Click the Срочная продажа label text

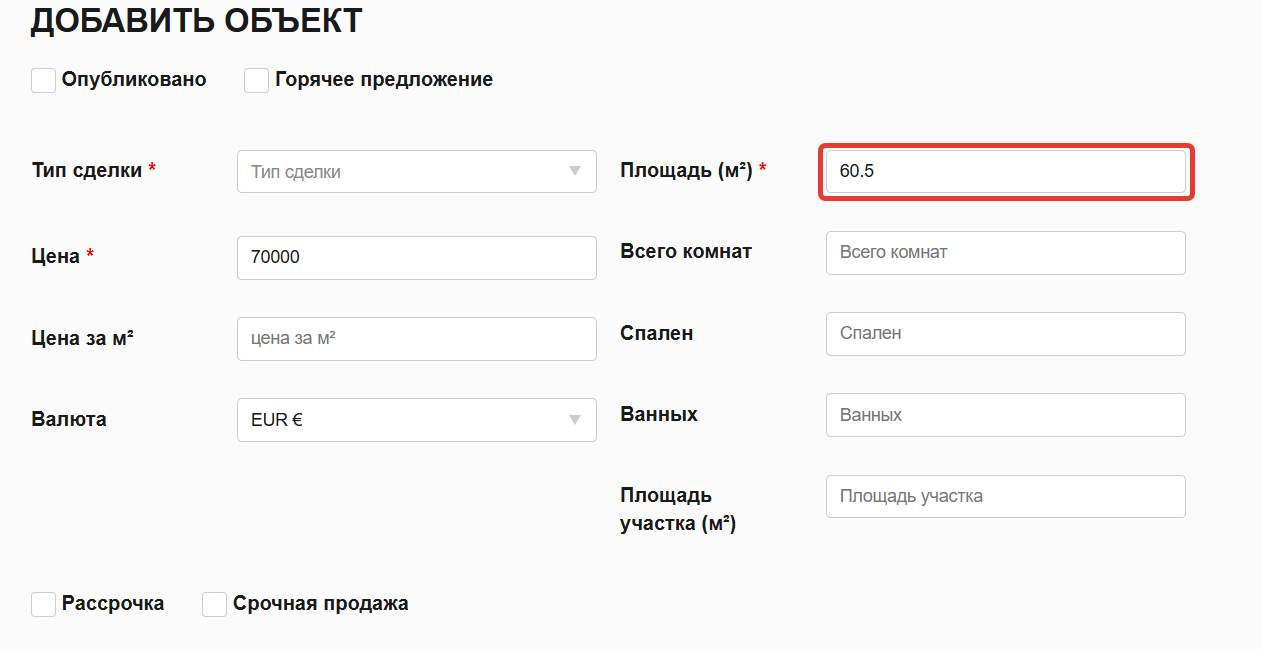[x=321, y=604]
